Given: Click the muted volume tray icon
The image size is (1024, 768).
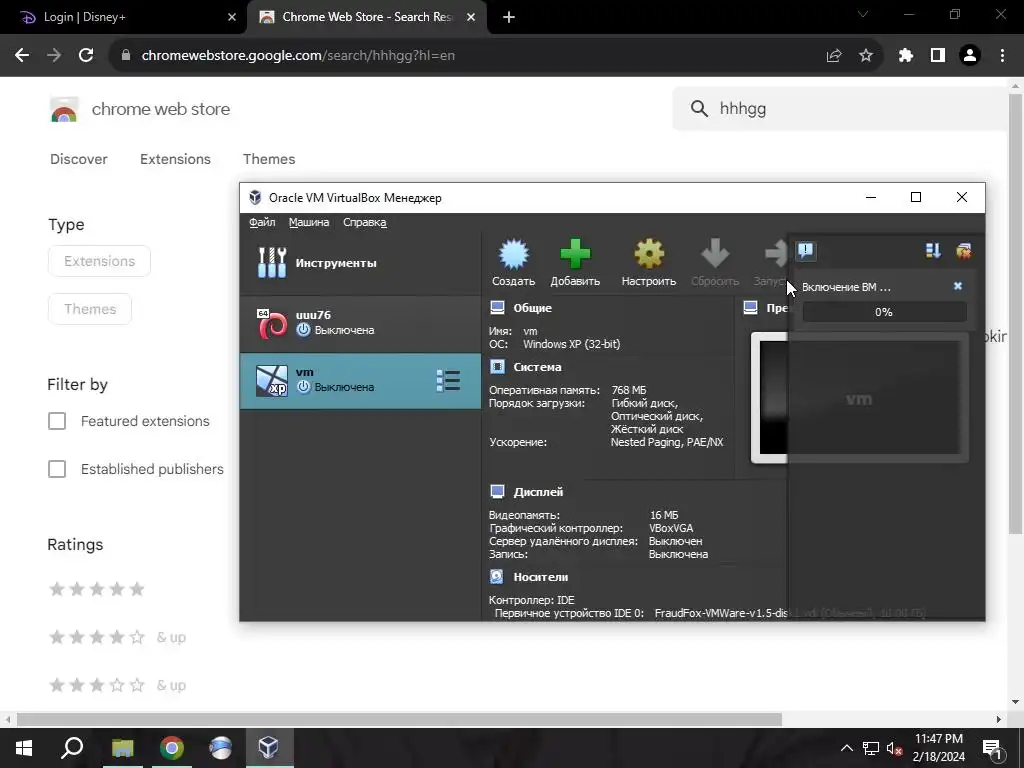Looking at the screenshot, I should click(x=894, y=748).
